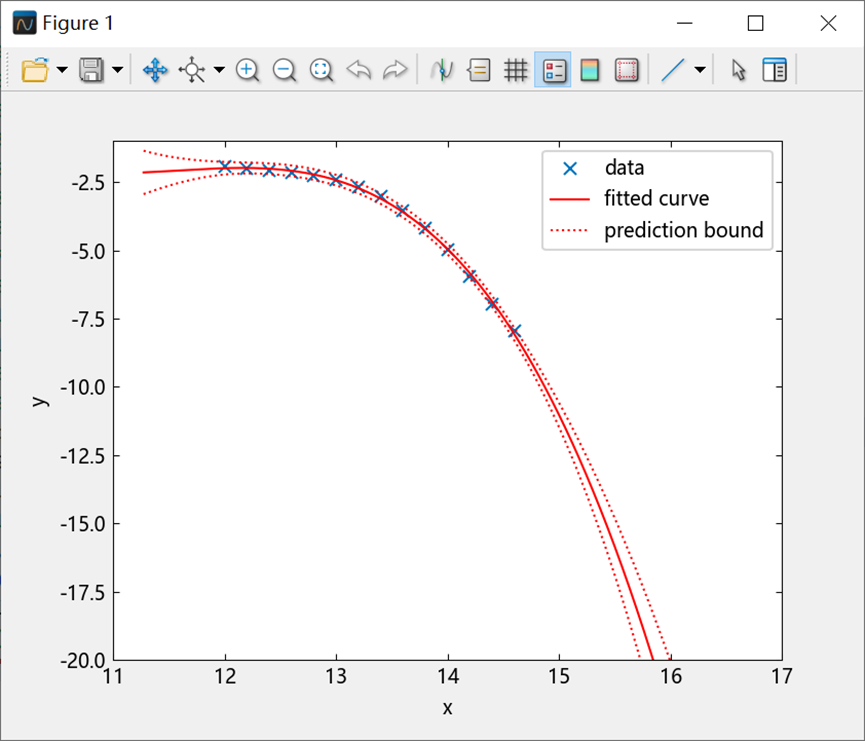
Task: Toggle the colorbar display
Action: pos(590,70)
